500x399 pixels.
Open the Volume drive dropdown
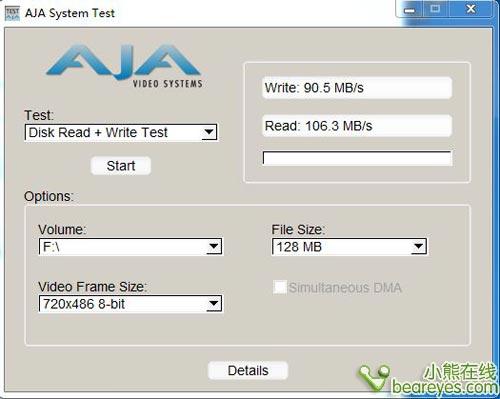pyautogui.click(x=131, y=247)
